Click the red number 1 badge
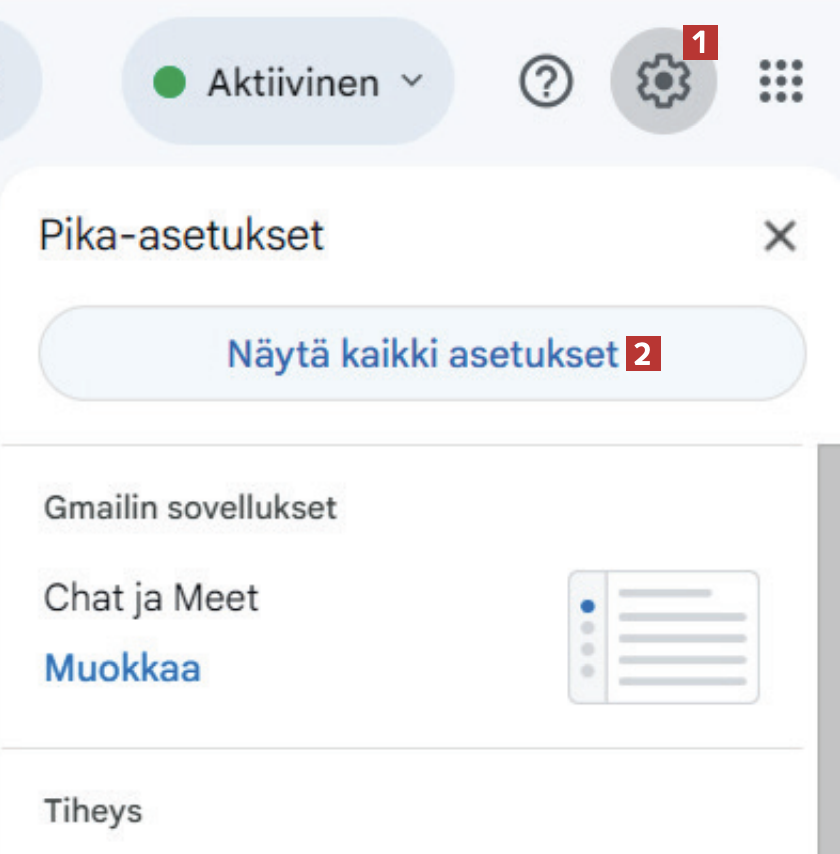 [x=700, y=43]
